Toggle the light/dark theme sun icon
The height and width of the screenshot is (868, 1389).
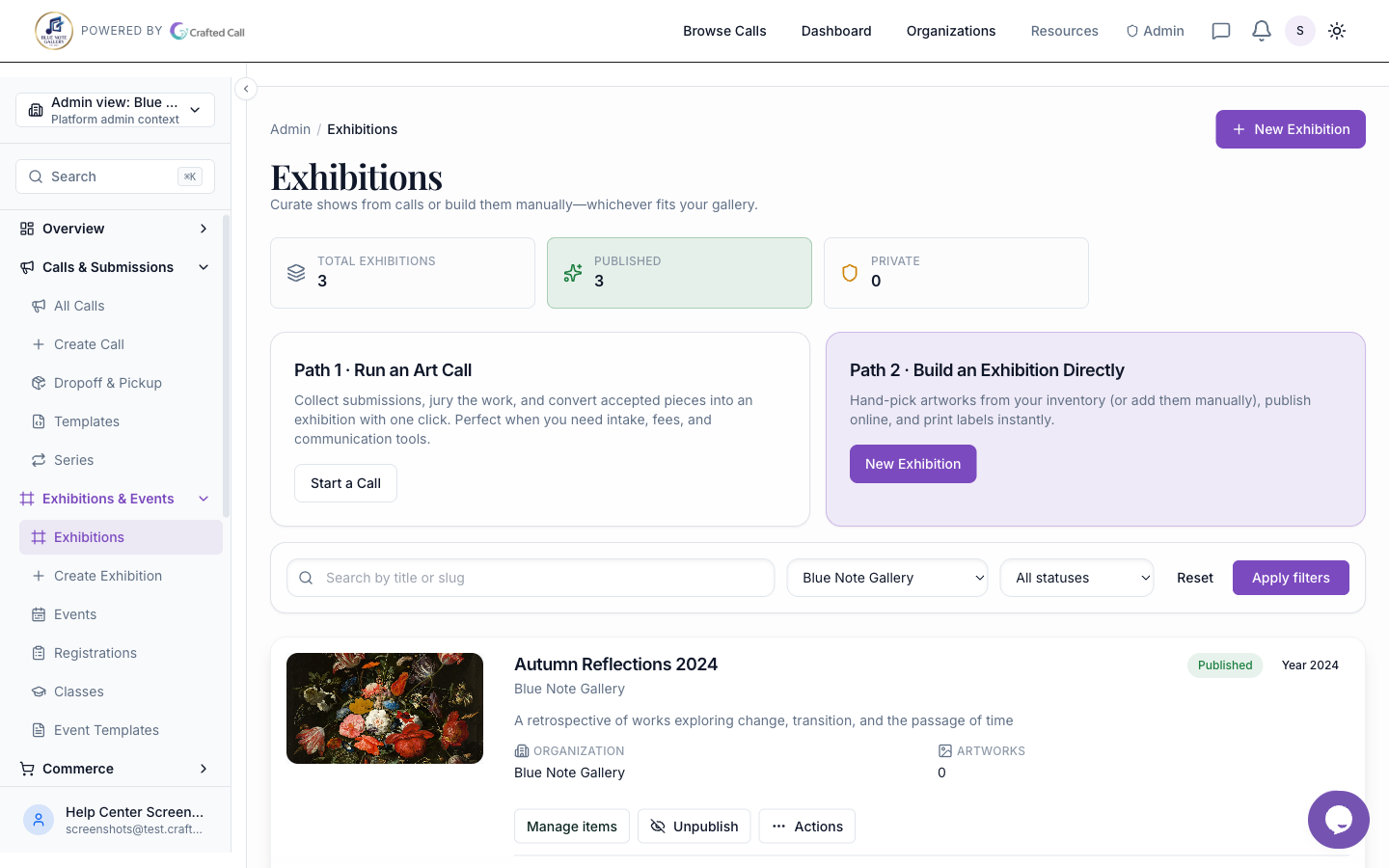(x=1337, y=31)
